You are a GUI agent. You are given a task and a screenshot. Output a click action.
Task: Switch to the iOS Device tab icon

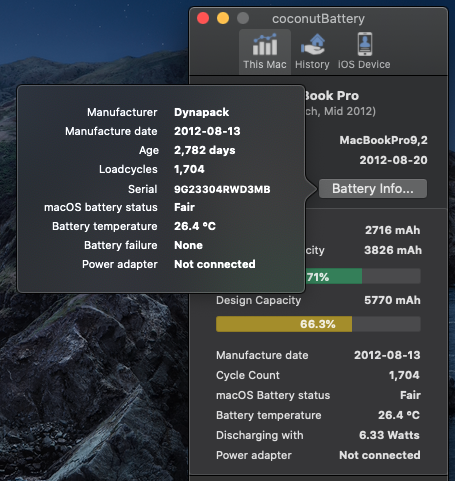pos(364,51)
